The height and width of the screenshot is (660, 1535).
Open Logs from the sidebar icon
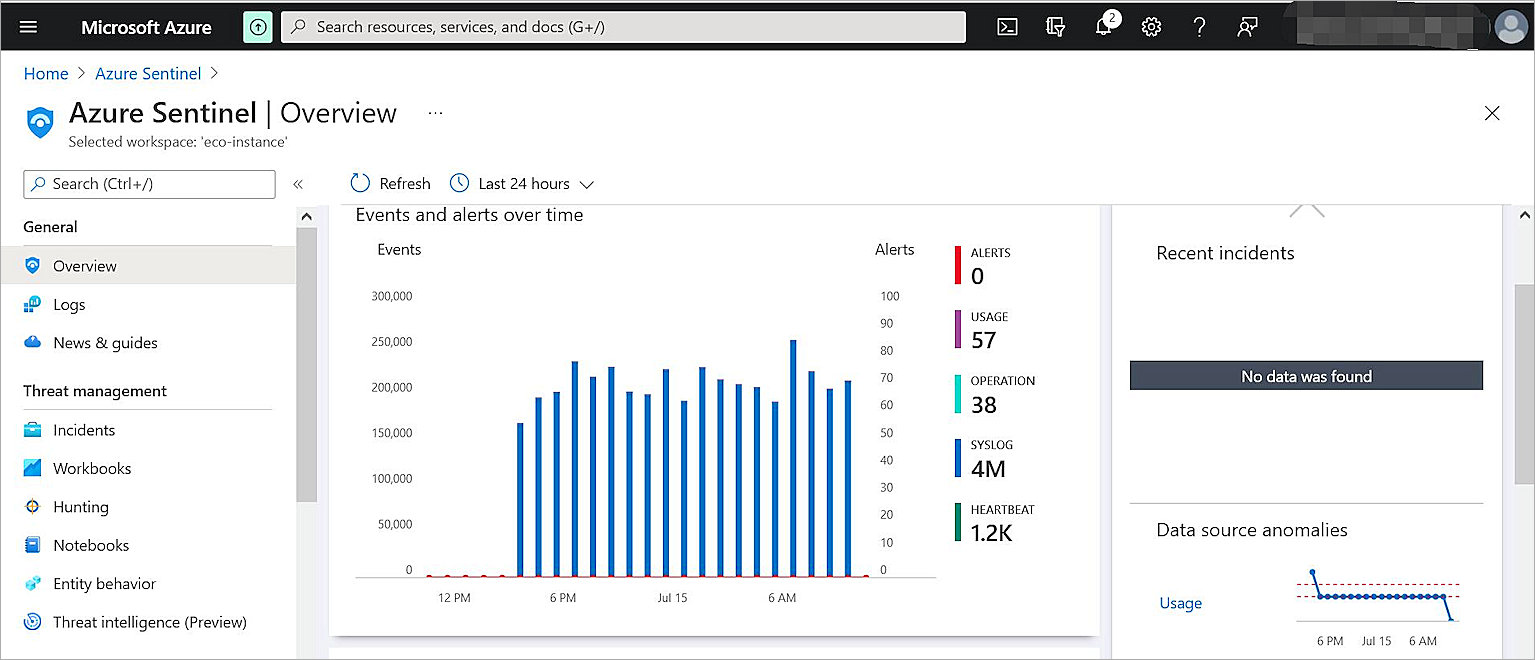pos(33,304)
